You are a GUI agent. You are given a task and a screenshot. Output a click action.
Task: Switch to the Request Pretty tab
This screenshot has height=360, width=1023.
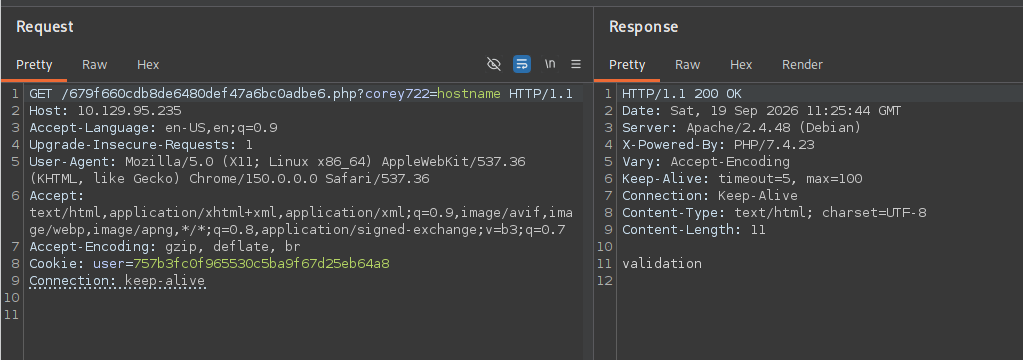pos(34,65)
